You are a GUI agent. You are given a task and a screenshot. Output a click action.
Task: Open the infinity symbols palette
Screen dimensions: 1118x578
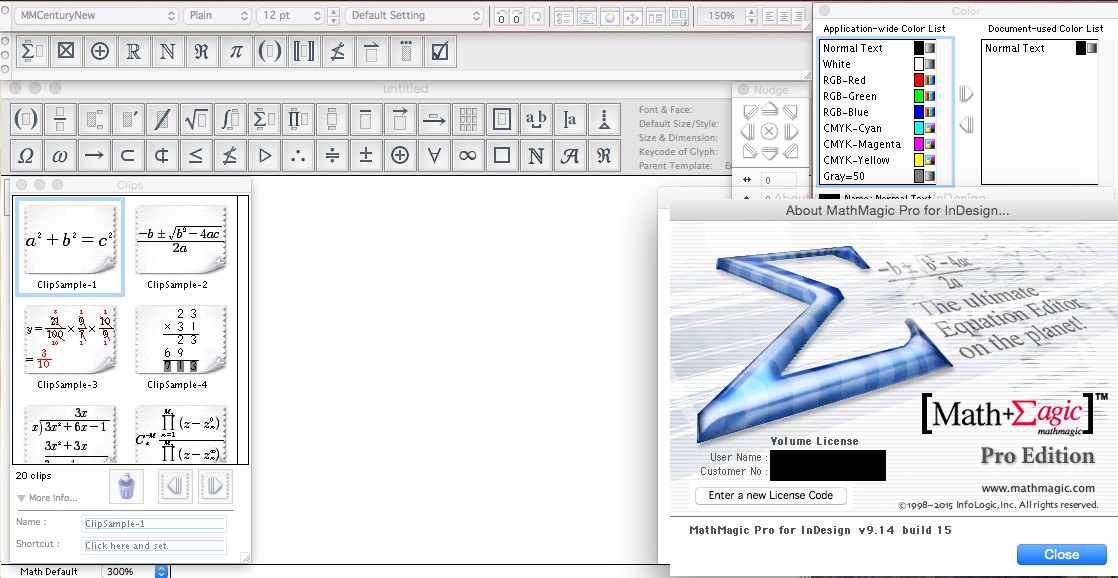tap(468, 155)
